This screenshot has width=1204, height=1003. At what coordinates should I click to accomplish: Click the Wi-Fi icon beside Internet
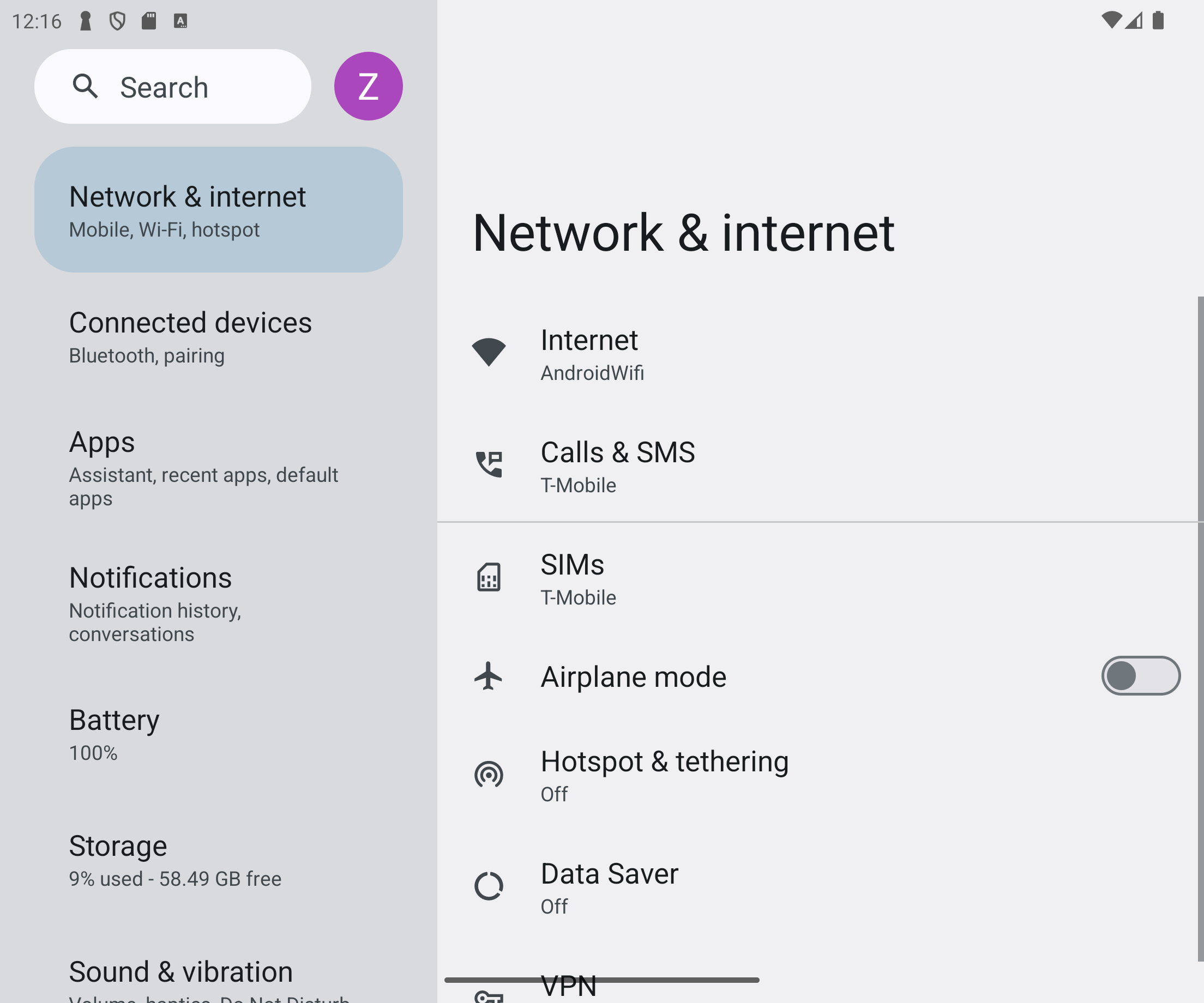pyautogui.click(x=489, y=352)
